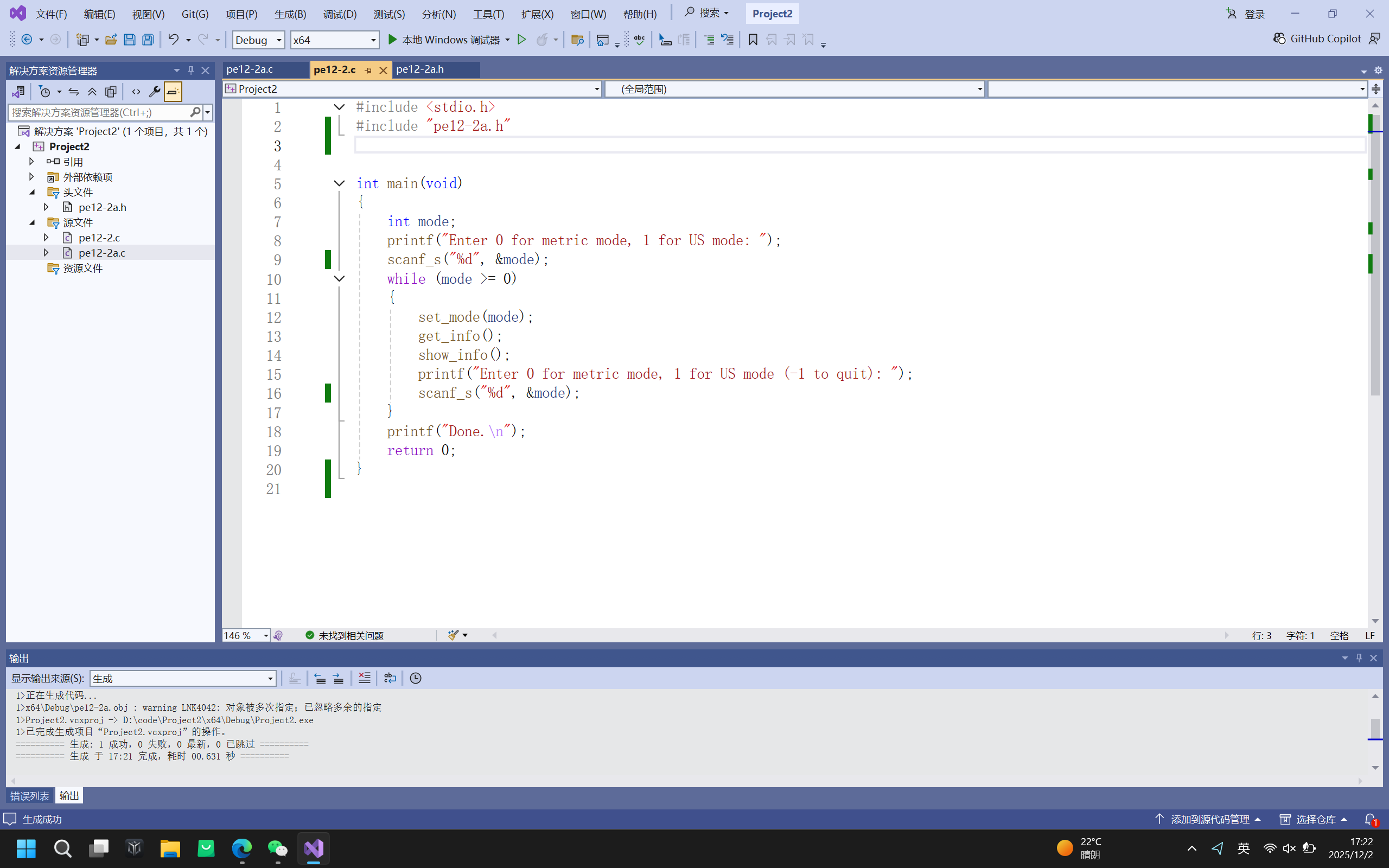
Task: Open GitHub Copilot in title bar
Action: pyautogui.click(x=1317, y=39)
